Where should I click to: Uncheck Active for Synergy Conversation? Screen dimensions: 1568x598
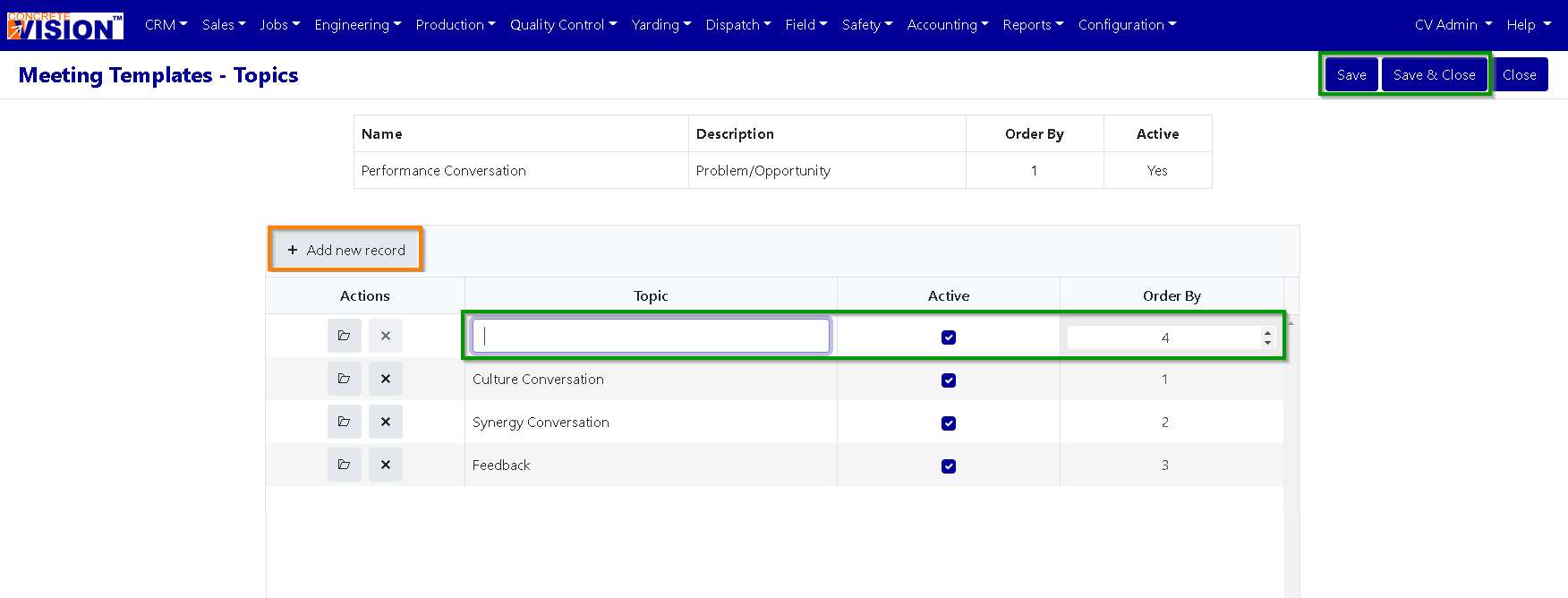click(949, 423)
